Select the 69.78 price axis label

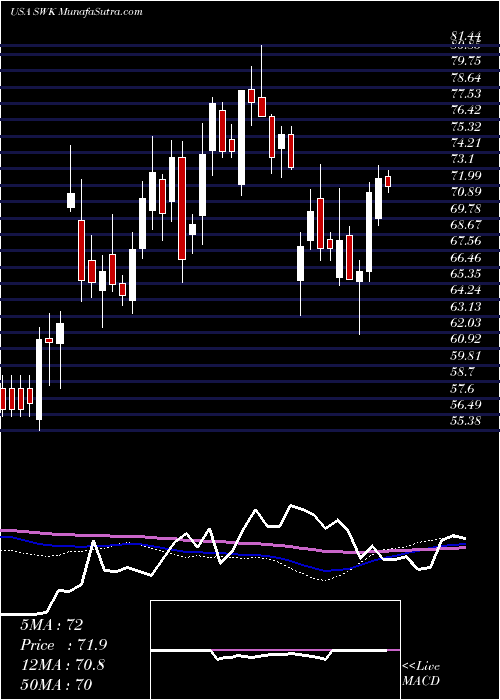pyautogui.click(x=465, y=208)
